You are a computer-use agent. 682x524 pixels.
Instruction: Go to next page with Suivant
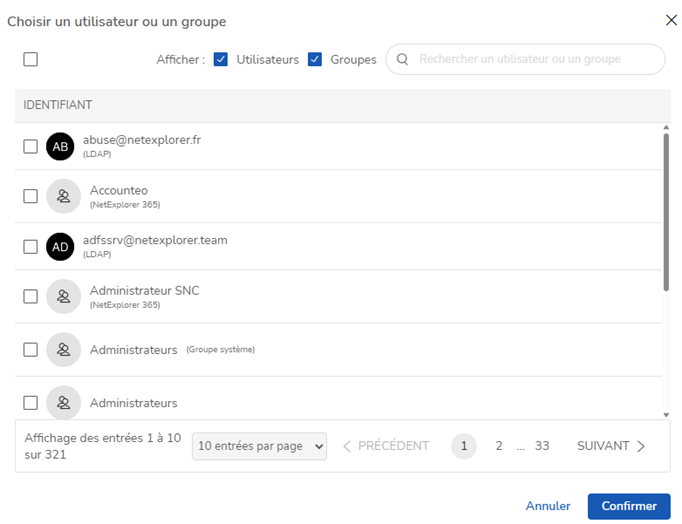click(611, 446)
